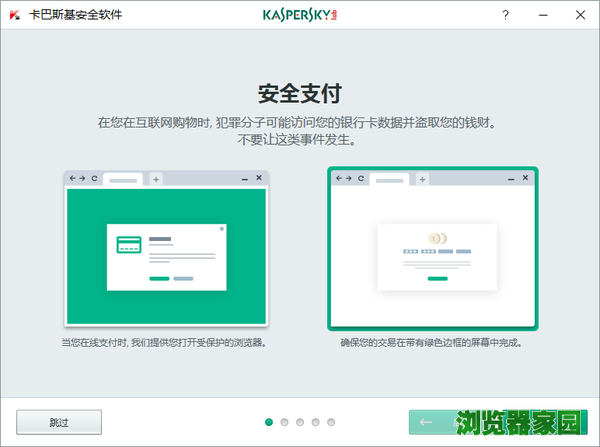Click the Kaspersky Lab logo at top center
The image size is (600, 447).
coord(298,17)
